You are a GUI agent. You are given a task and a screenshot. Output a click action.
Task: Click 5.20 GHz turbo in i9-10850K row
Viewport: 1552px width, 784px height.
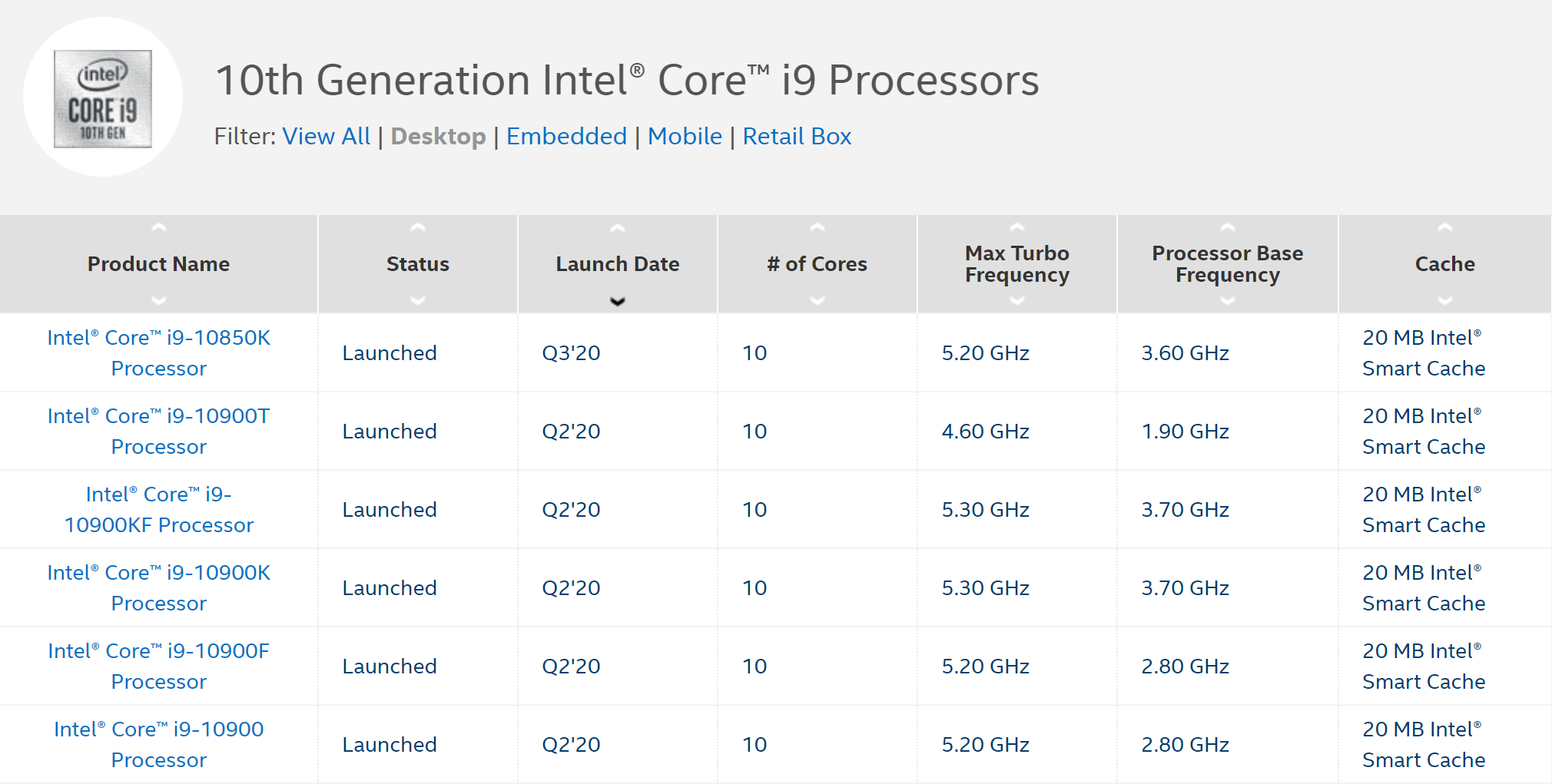pyautogui.click(x=985, y=353)
